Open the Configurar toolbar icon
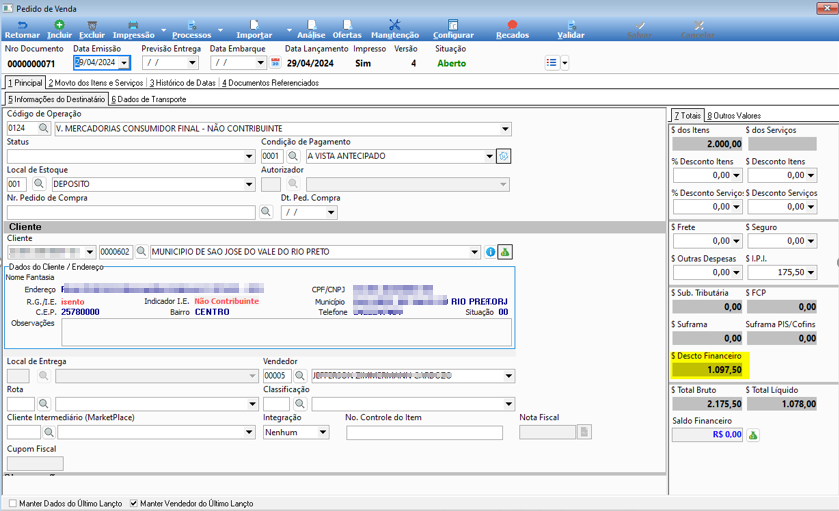Viewport: 839px width, 511px height. tap(453, 25)
